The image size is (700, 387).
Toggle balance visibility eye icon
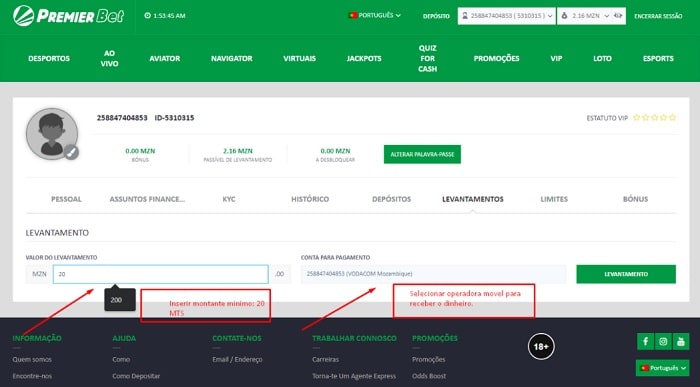point(618,16)
